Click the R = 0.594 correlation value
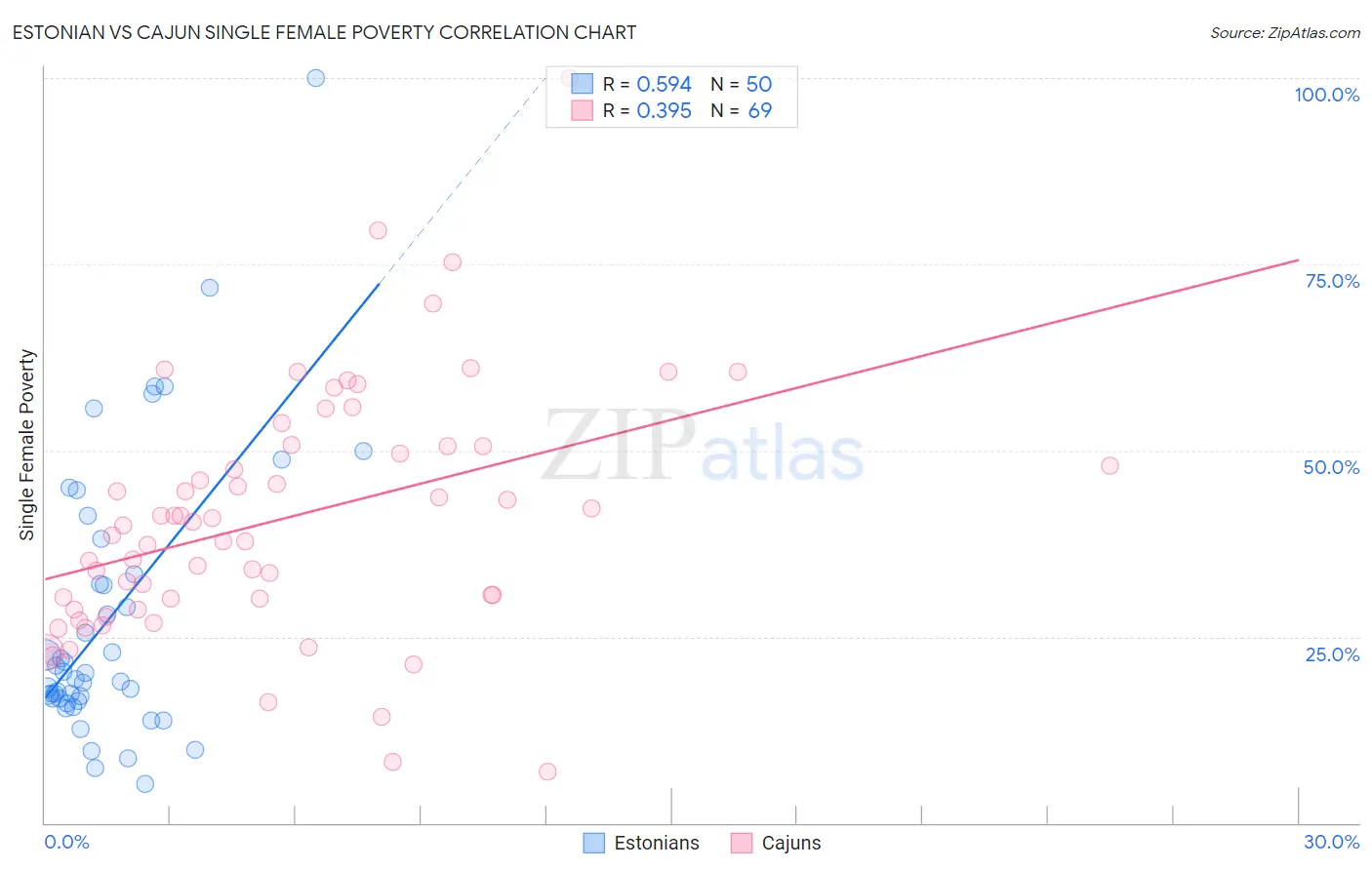This screenshot has height=870, width=1372. [x=647, y=84]
